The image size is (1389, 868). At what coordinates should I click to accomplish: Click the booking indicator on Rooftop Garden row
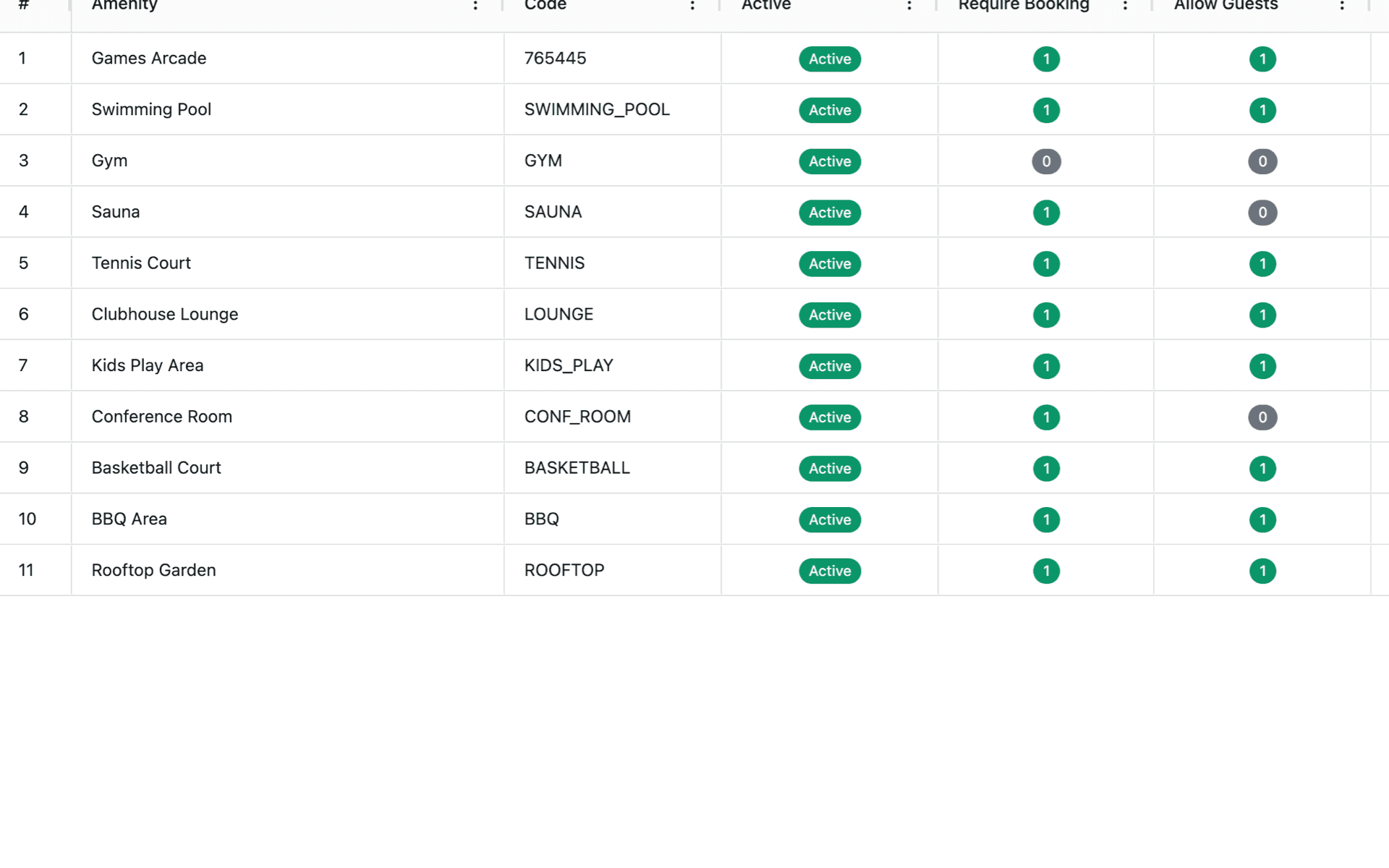click(x=1046, y=571)
